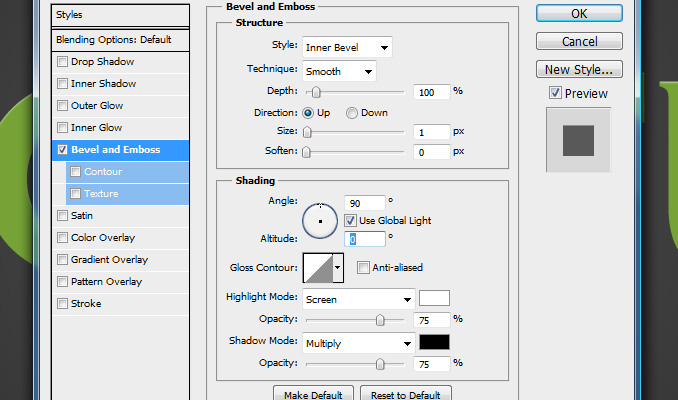Image resolution: width=678 pixels, height=400 pixels.
Task: Open the Shadow Mode dropdown showing Multiply
Action: click(x=358, y=343)
